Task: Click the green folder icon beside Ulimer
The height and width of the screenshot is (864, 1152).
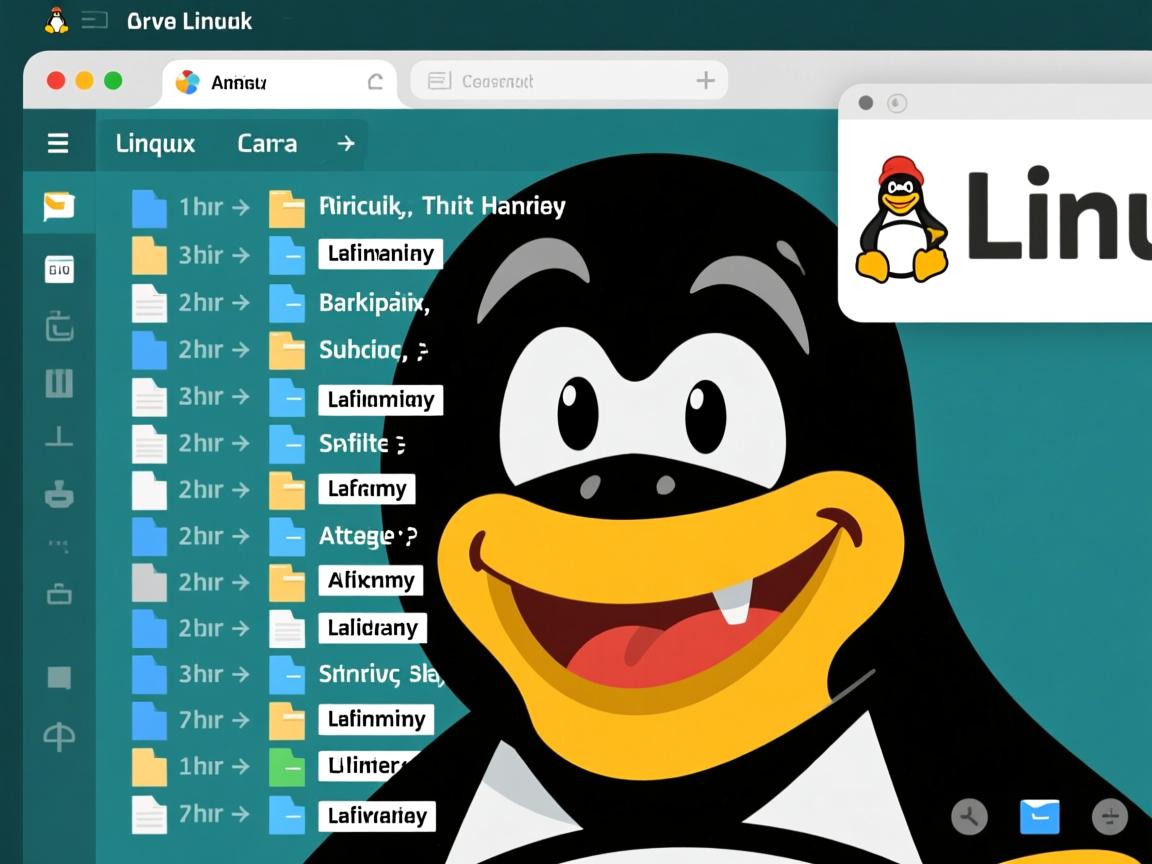Action: 287,766
